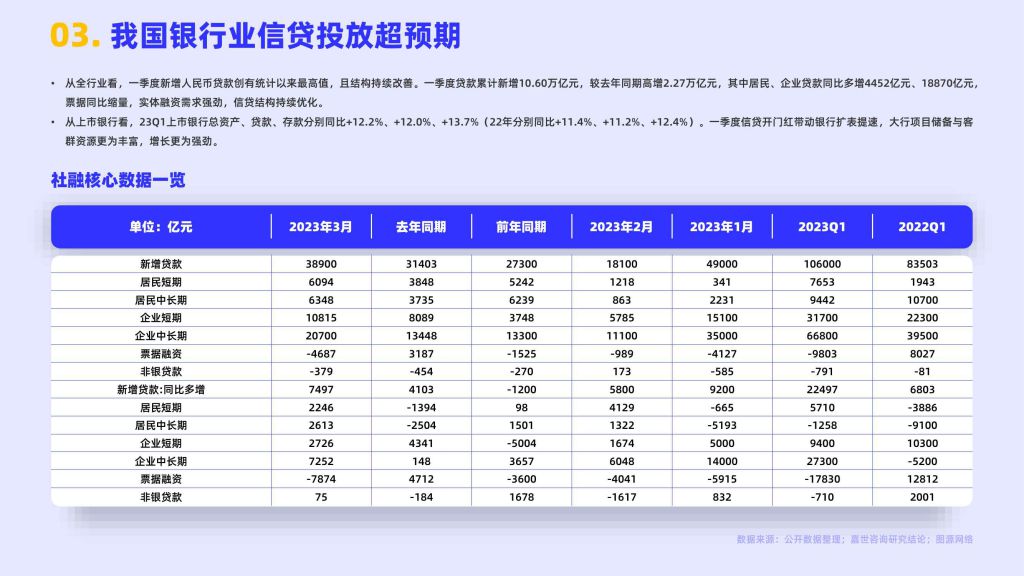Click the cell value 39500
This screenshot has width=1024, height=576.
click(x=922, y=336)
